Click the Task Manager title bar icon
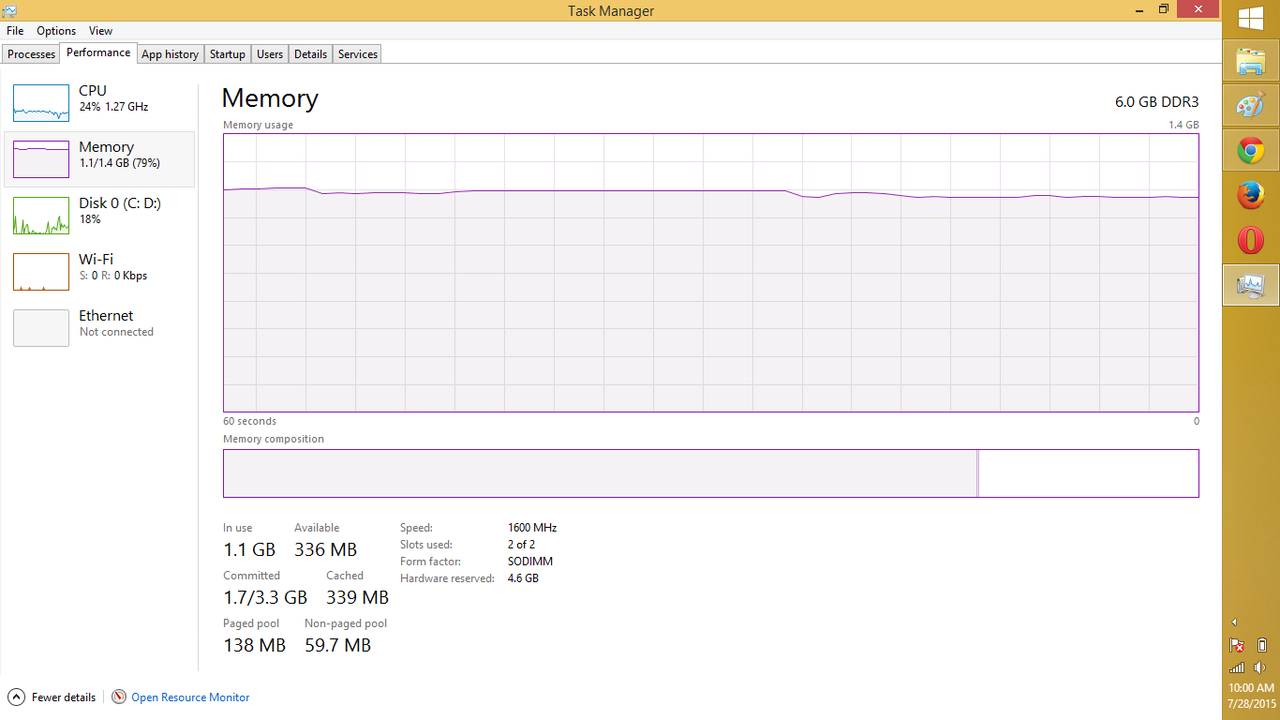The height and width of the screenshot is (720, 1280). pos(10,10)
